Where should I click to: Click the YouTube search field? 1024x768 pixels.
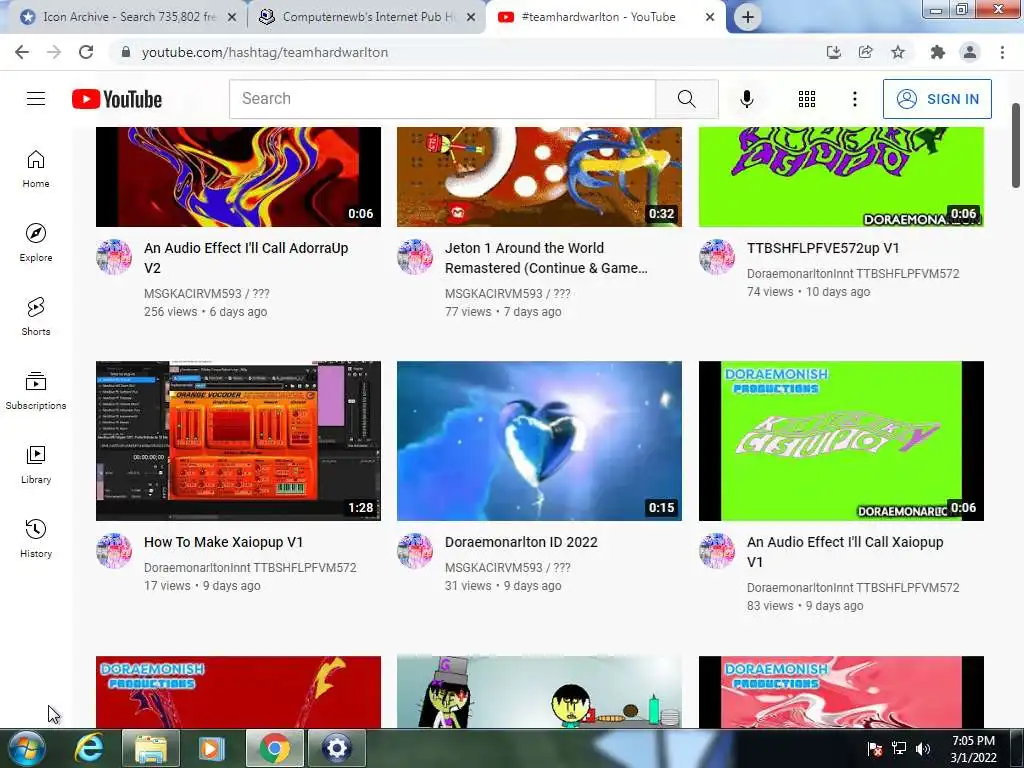pyautogui.click(x=442, y=99)
